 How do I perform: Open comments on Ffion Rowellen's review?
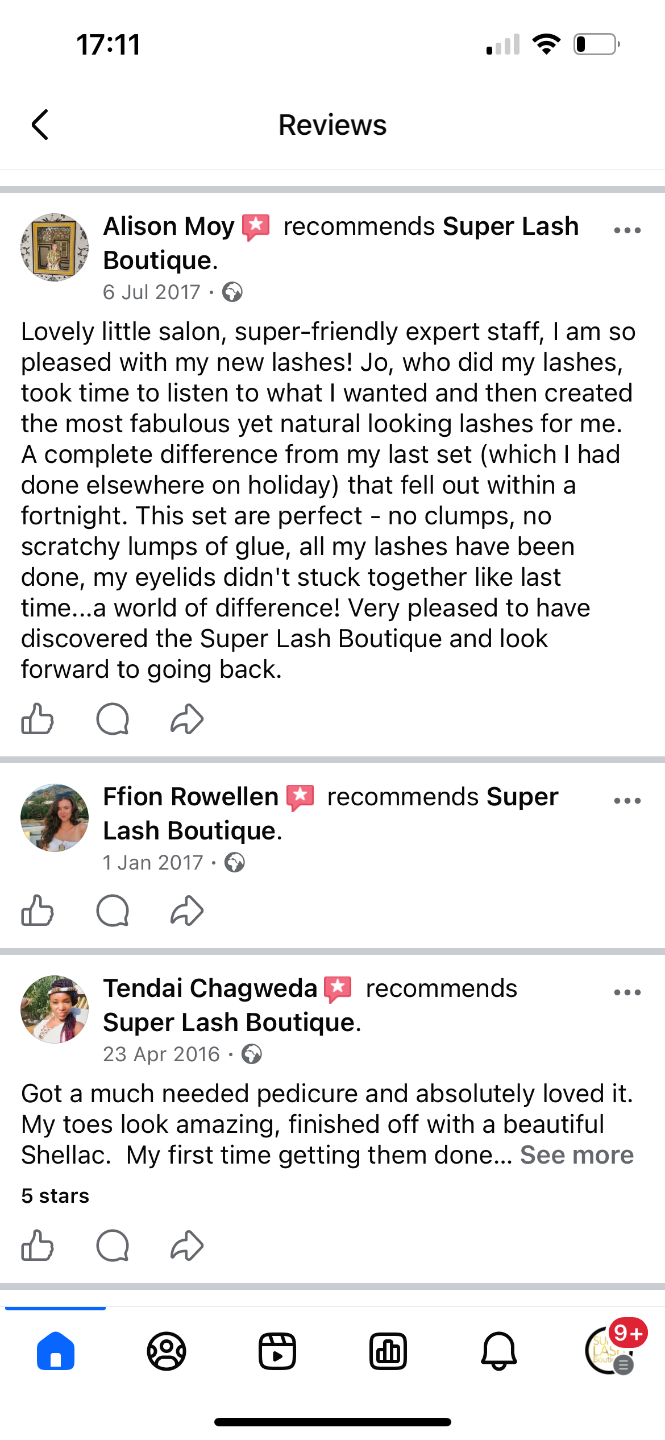pos(112,911)
